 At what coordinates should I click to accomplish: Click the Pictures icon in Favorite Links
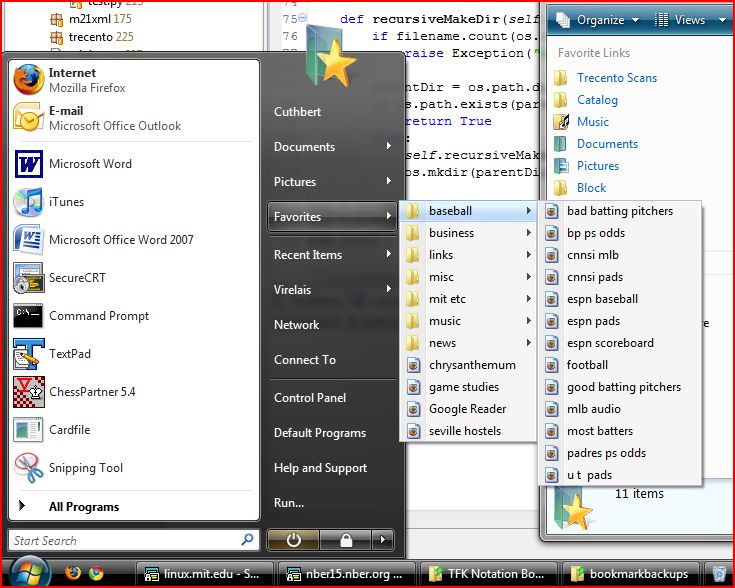tap(561, 166)
